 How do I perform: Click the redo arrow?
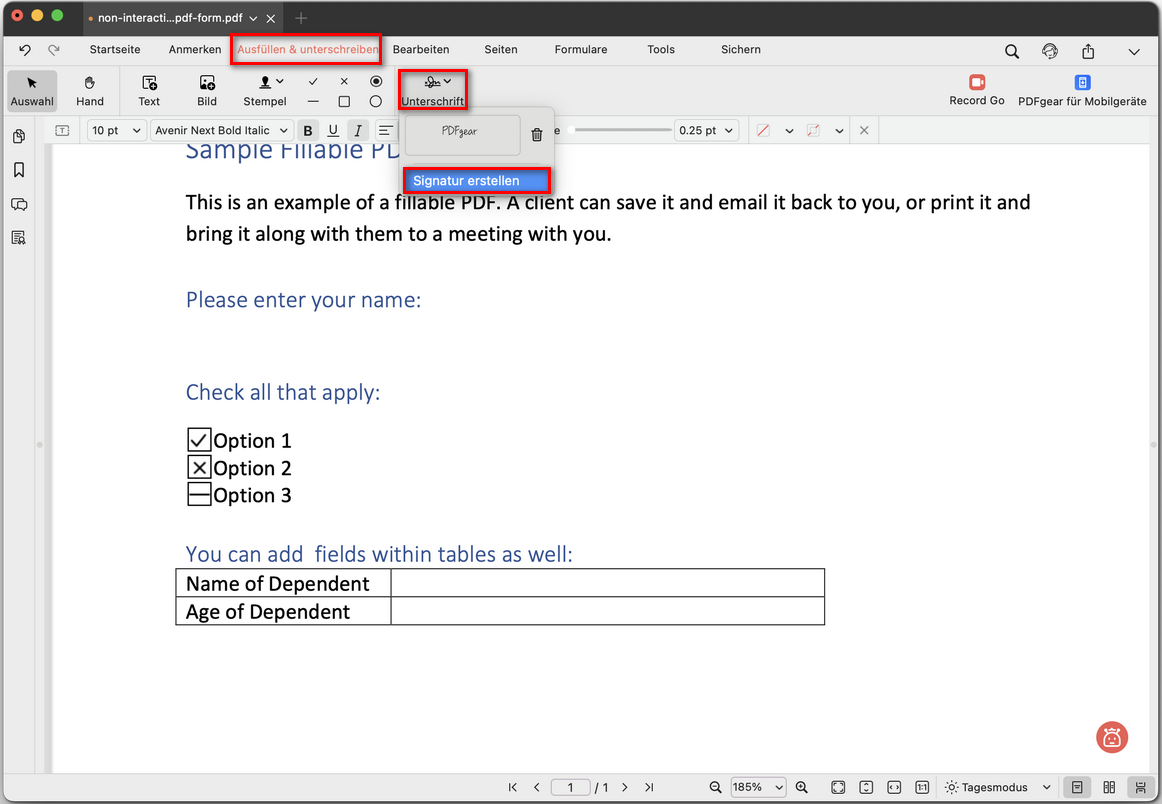[x=53, y=50]
